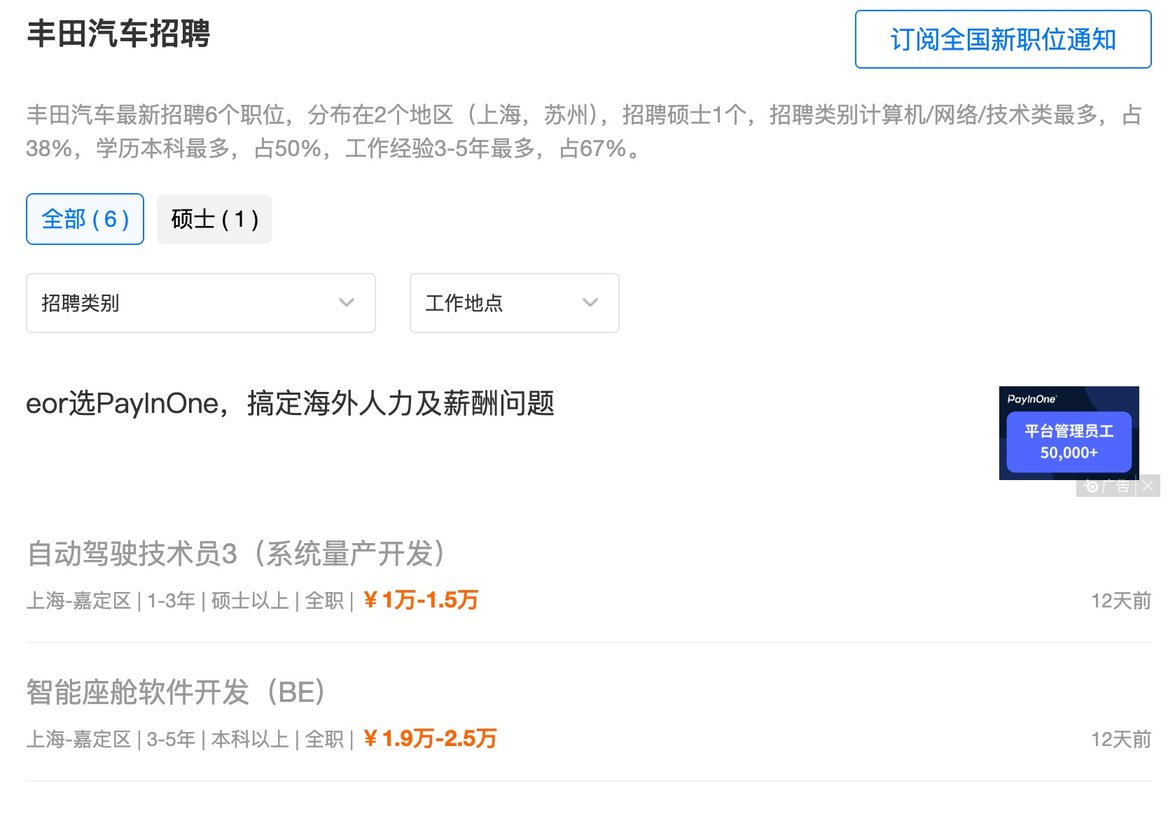Click the ¥1万-1.5万 salary text
The height and width of the screenshot is (816, 1175).
[x=420, y=600]
